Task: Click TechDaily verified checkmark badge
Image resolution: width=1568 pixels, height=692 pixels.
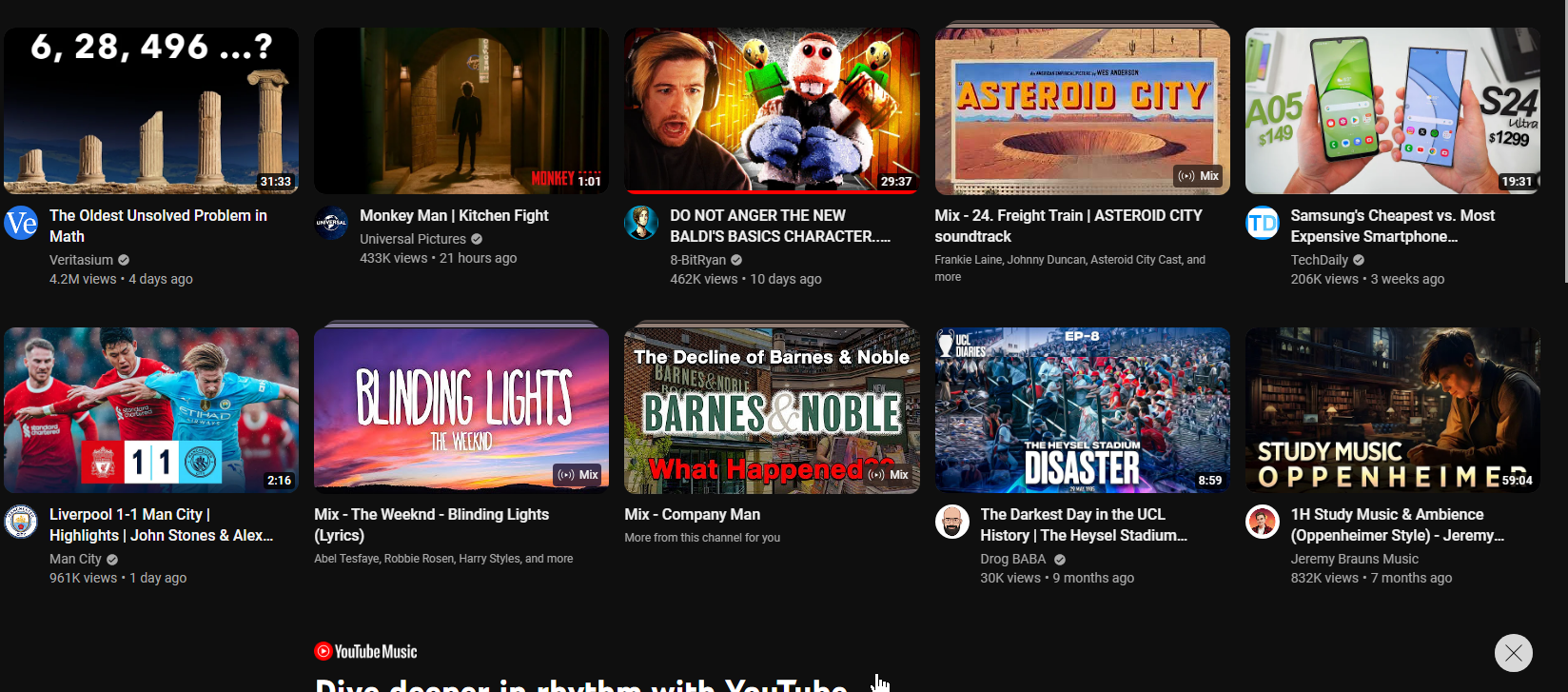Action: (x=1359, y=260)
